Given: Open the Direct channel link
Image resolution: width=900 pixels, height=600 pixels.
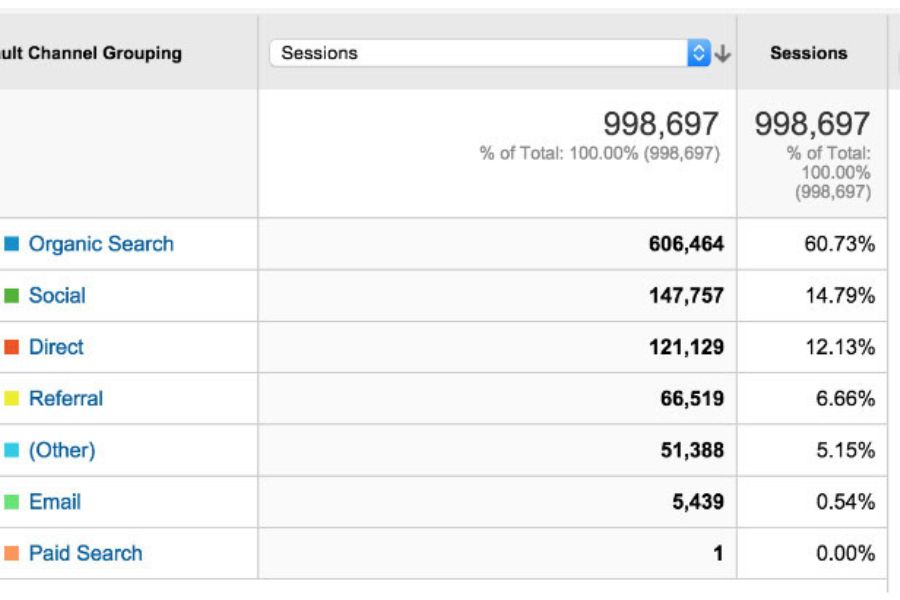Looking at the screenshot, I should (x=56, y=347).
